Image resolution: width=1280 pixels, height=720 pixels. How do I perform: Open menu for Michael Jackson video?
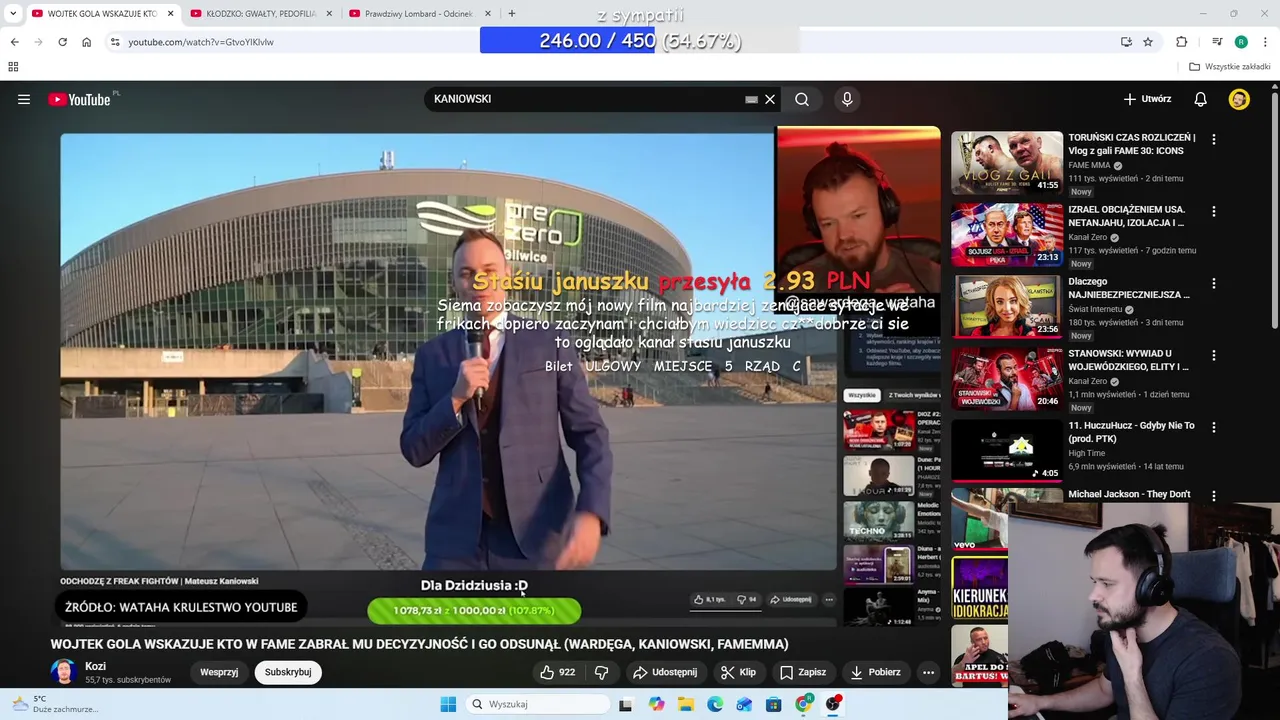[x=1213, y=496]
